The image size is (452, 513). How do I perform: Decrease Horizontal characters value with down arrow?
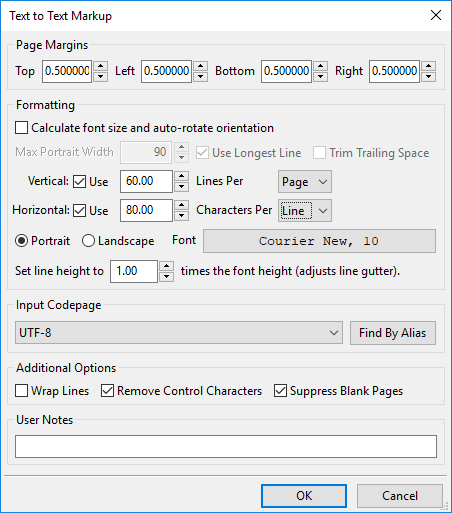pos(182,216)
